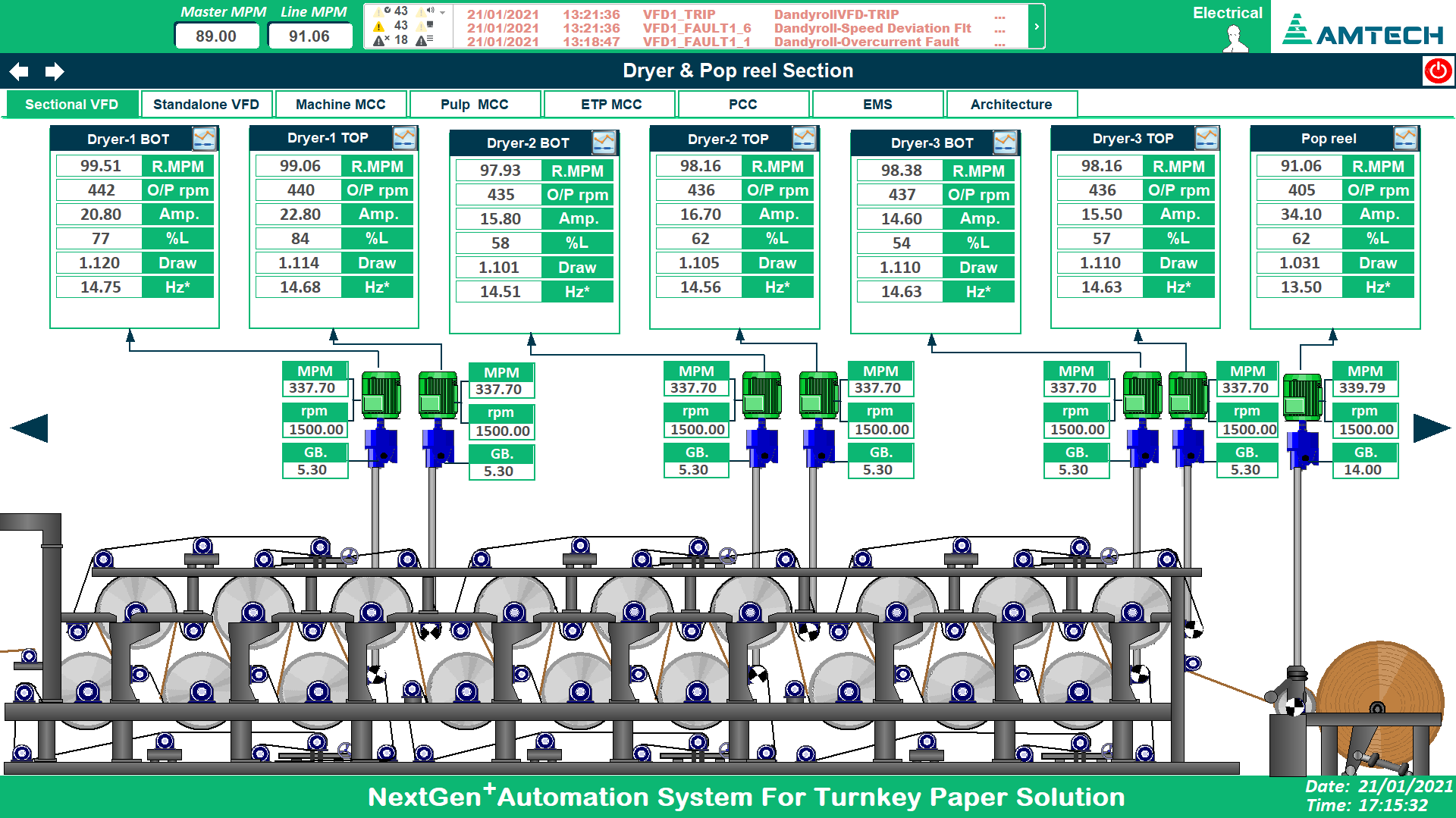Open the Pop reel trend chart icon
This screenshot has width=1456, height=818.
[1405, 138]
